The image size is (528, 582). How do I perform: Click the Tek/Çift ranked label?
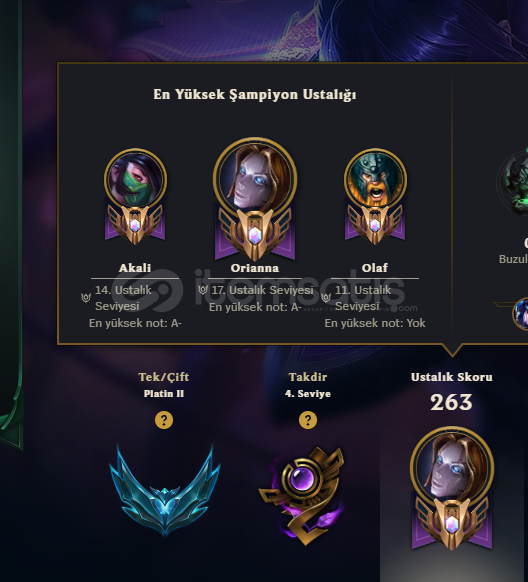pyautogui.click(x=164, y=377)
